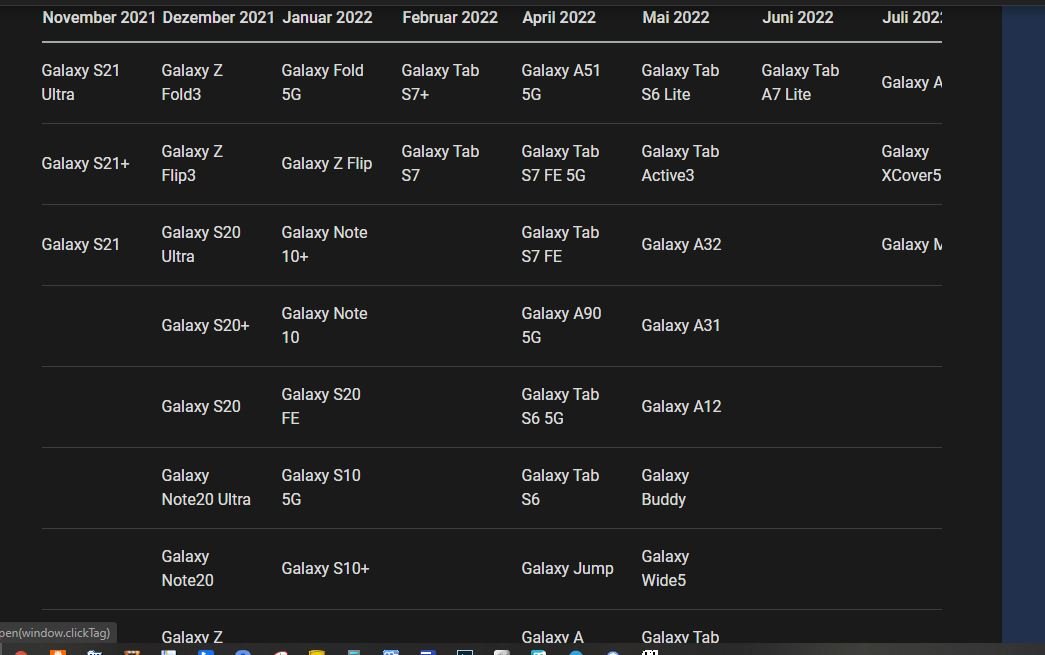Viewport: 1045px width, 655px height.
Task: Click plain "Galaxy S21" in third row
Action: [81, 245]
